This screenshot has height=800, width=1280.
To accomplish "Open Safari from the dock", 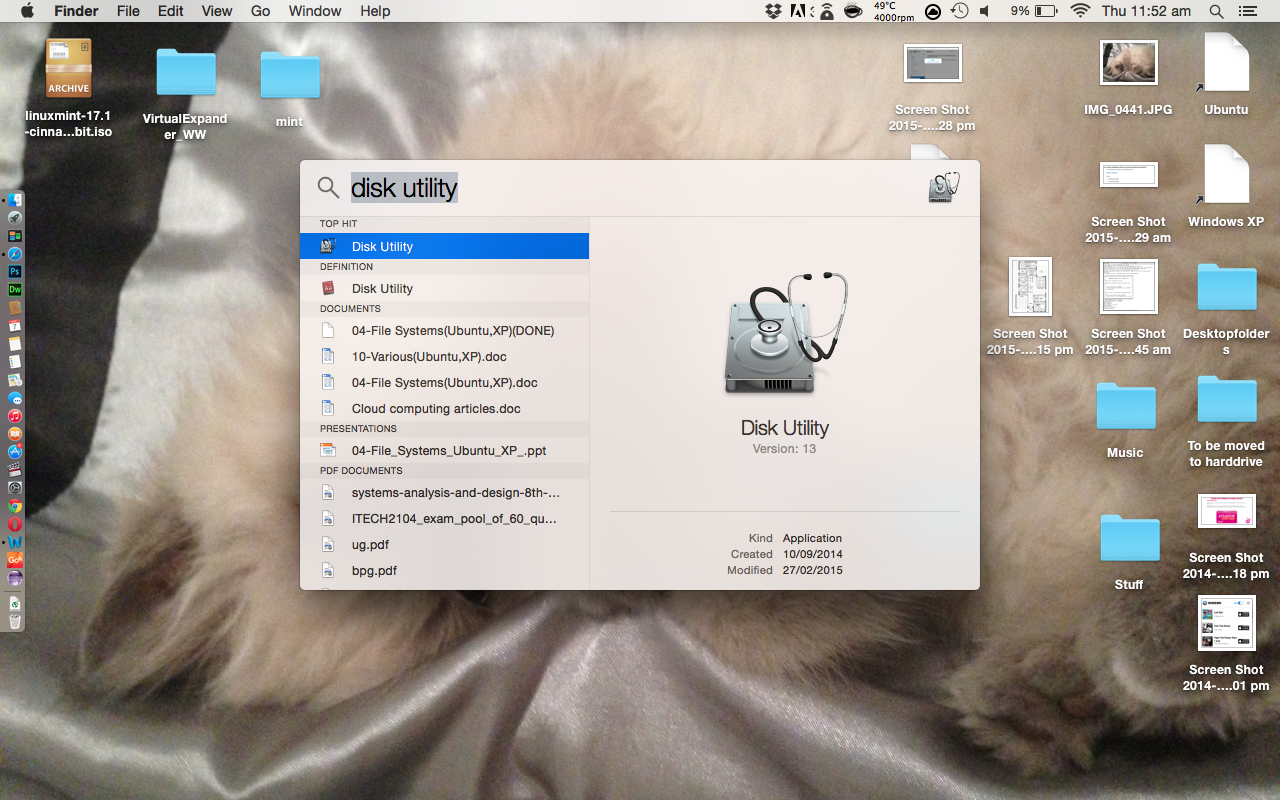I will pos(15,254).
